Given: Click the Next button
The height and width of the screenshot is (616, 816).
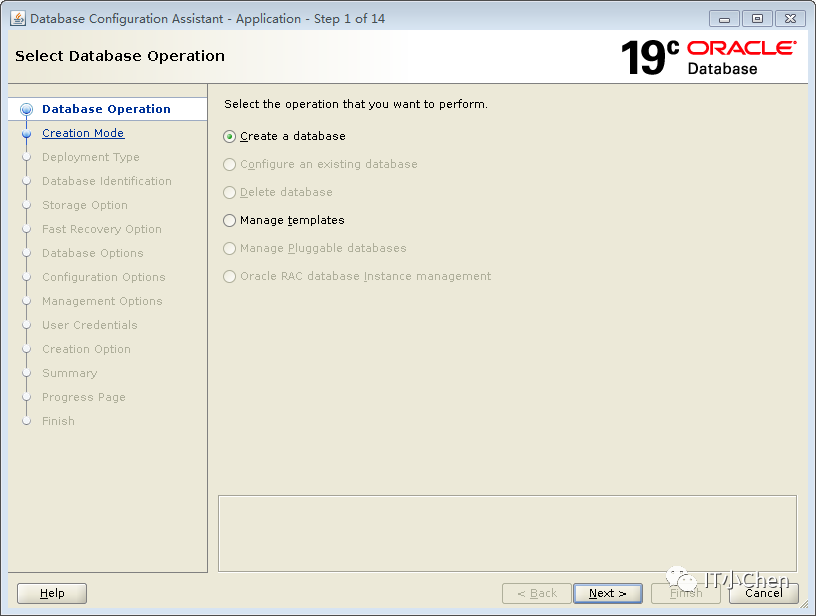Looking at the screenshot, I should pos(607,593).
